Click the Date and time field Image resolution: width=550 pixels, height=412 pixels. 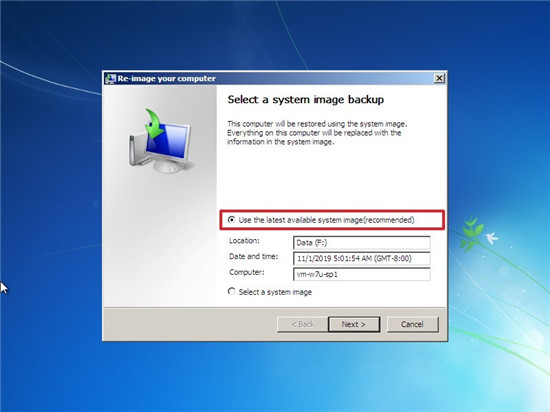[x=362, y=258]
